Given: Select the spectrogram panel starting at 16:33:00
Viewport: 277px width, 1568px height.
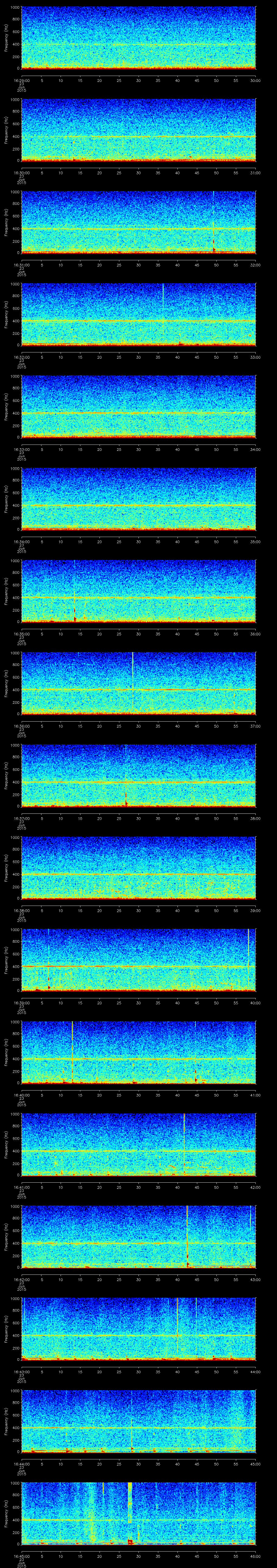Looking at the screenshot, I should click(138, 407).
